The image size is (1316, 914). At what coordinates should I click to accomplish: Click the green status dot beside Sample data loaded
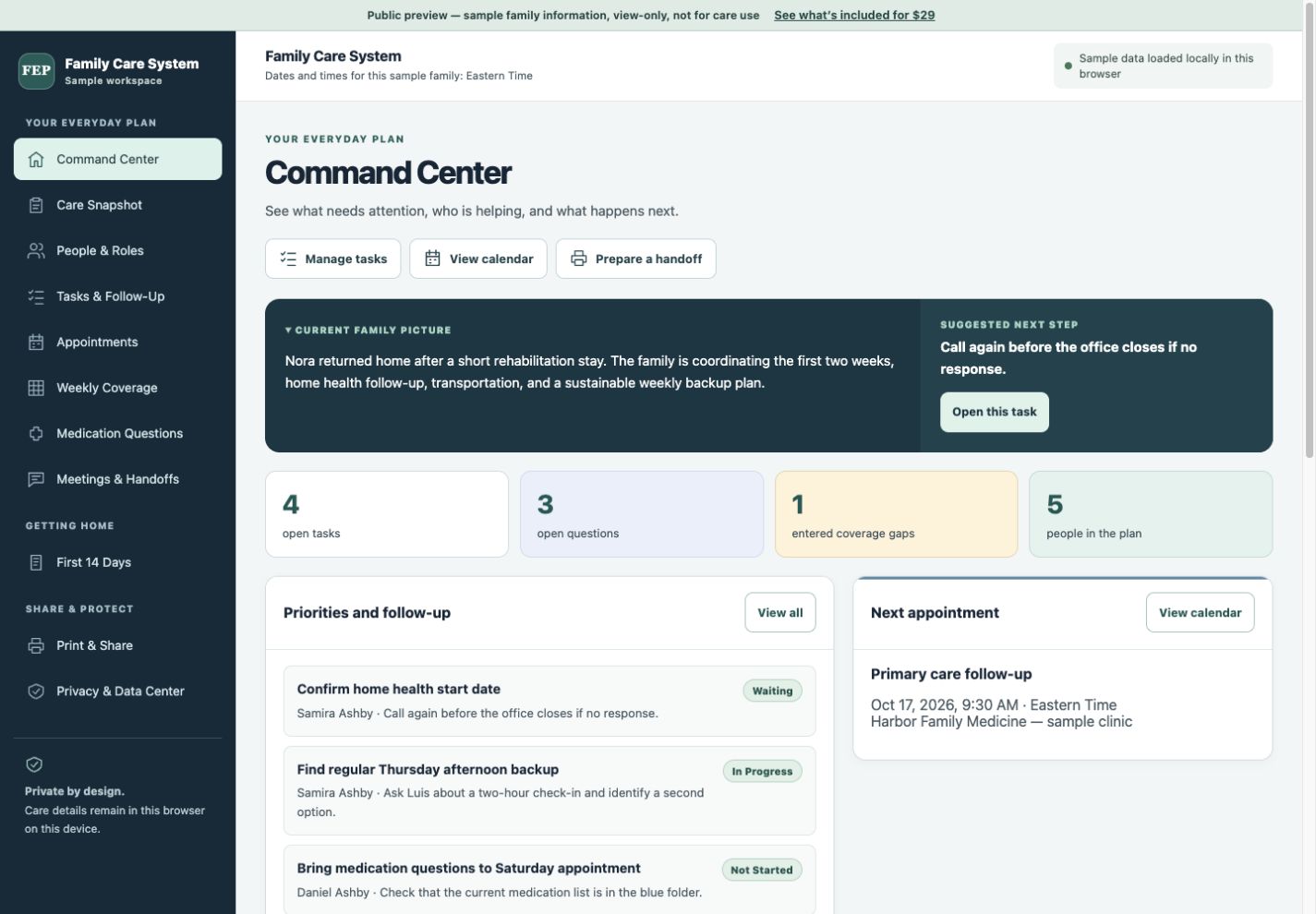pyautogui.click(x=1068, y=66)
